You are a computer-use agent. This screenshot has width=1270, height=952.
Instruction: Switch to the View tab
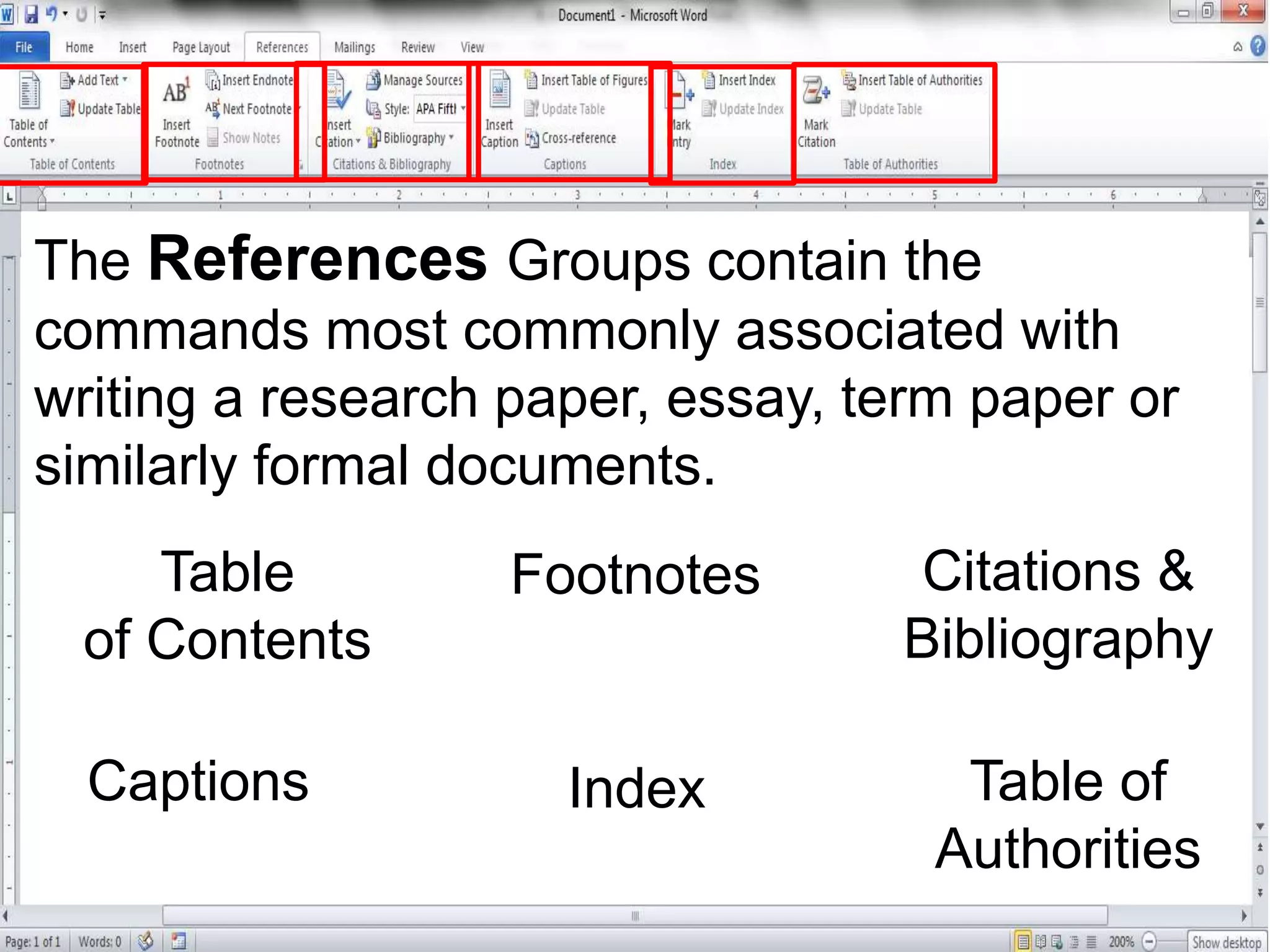point(473,47)
